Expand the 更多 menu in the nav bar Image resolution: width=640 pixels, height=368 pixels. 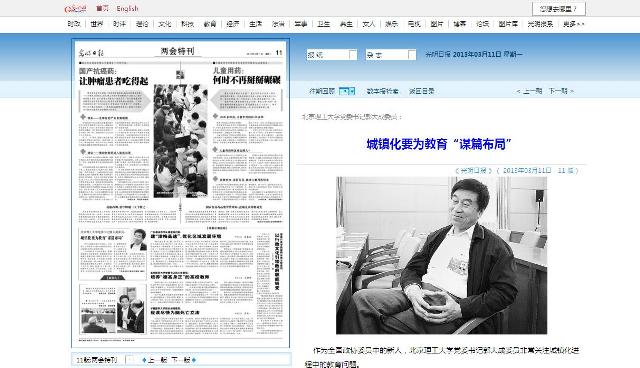pyautogui.click(x=573, y=24)
